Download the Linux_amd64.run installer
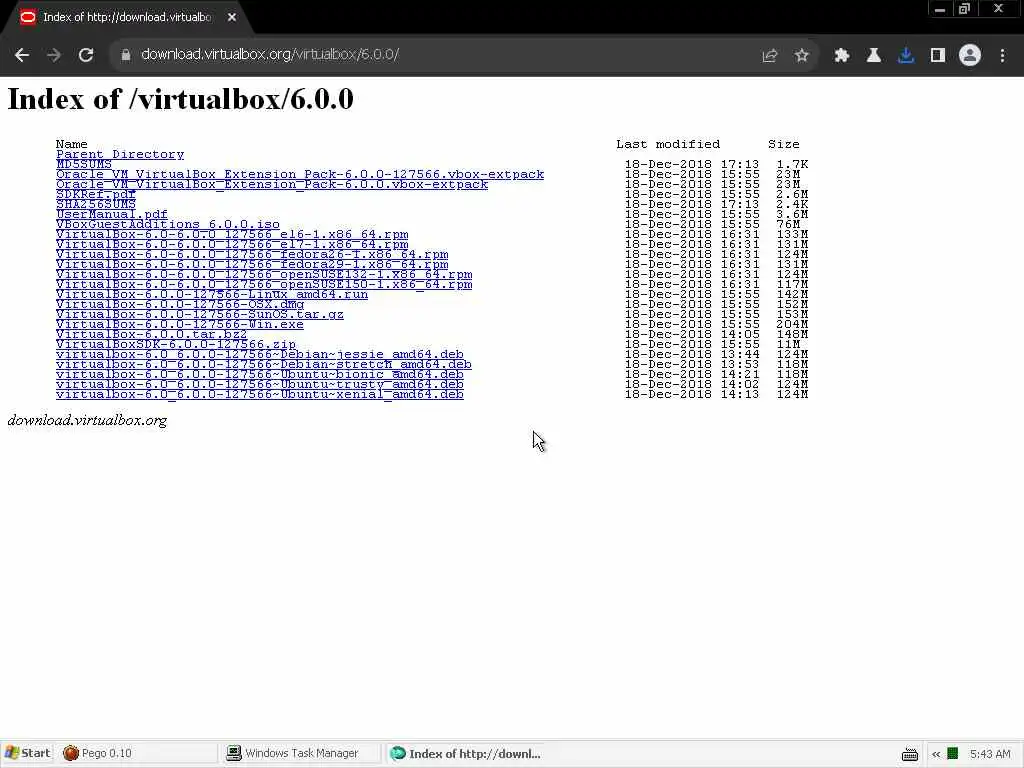The height and width of the screenshot is (768, 1024). 212,295
